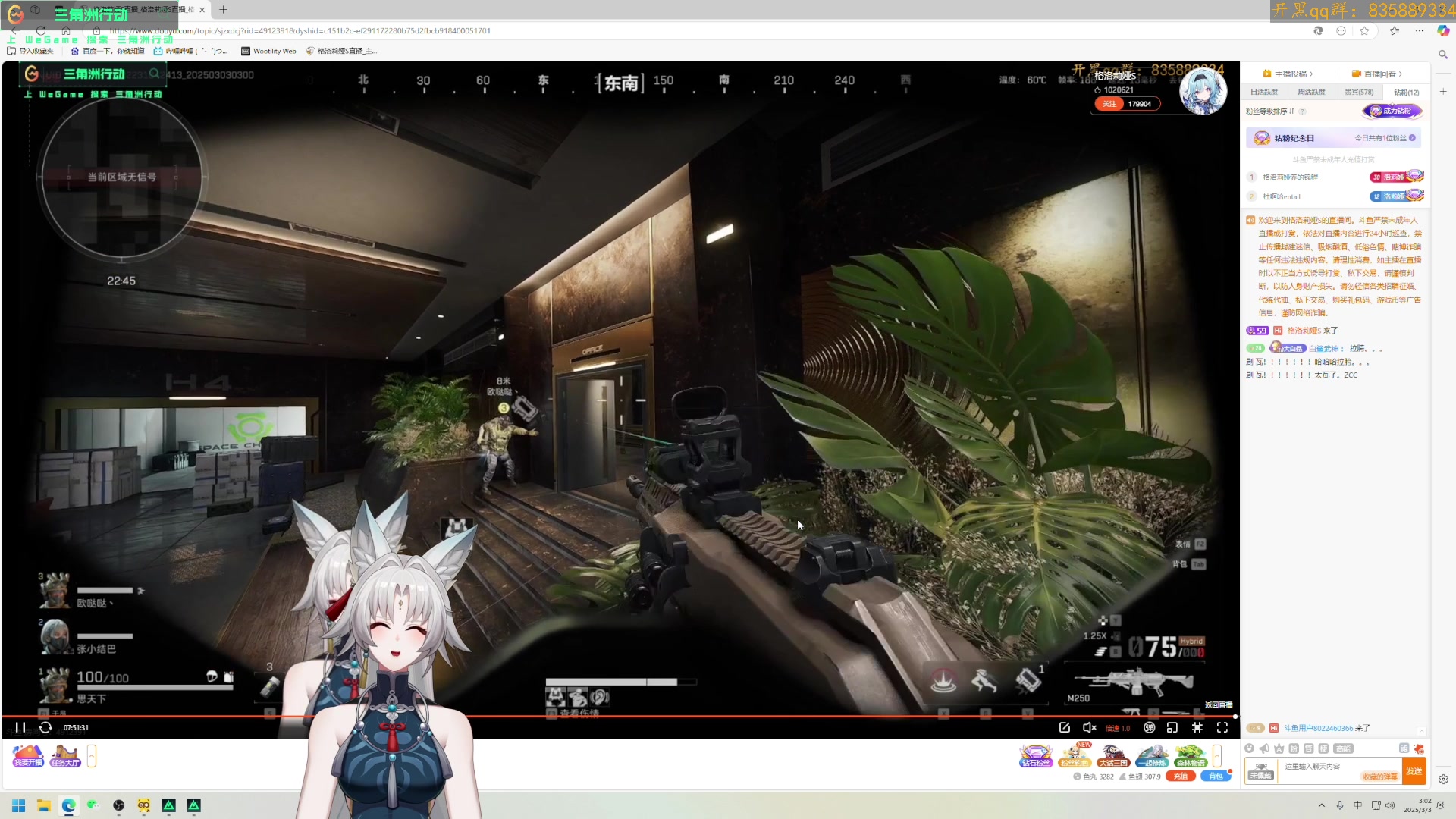Open File Explorer from taskbar
Viewport: 1456px width, 819px height.
[x=44, y=805]
